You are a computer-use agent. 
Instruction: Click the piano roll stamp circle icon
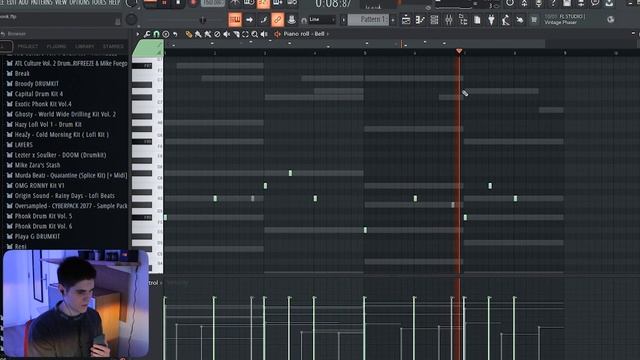(166, 34)
